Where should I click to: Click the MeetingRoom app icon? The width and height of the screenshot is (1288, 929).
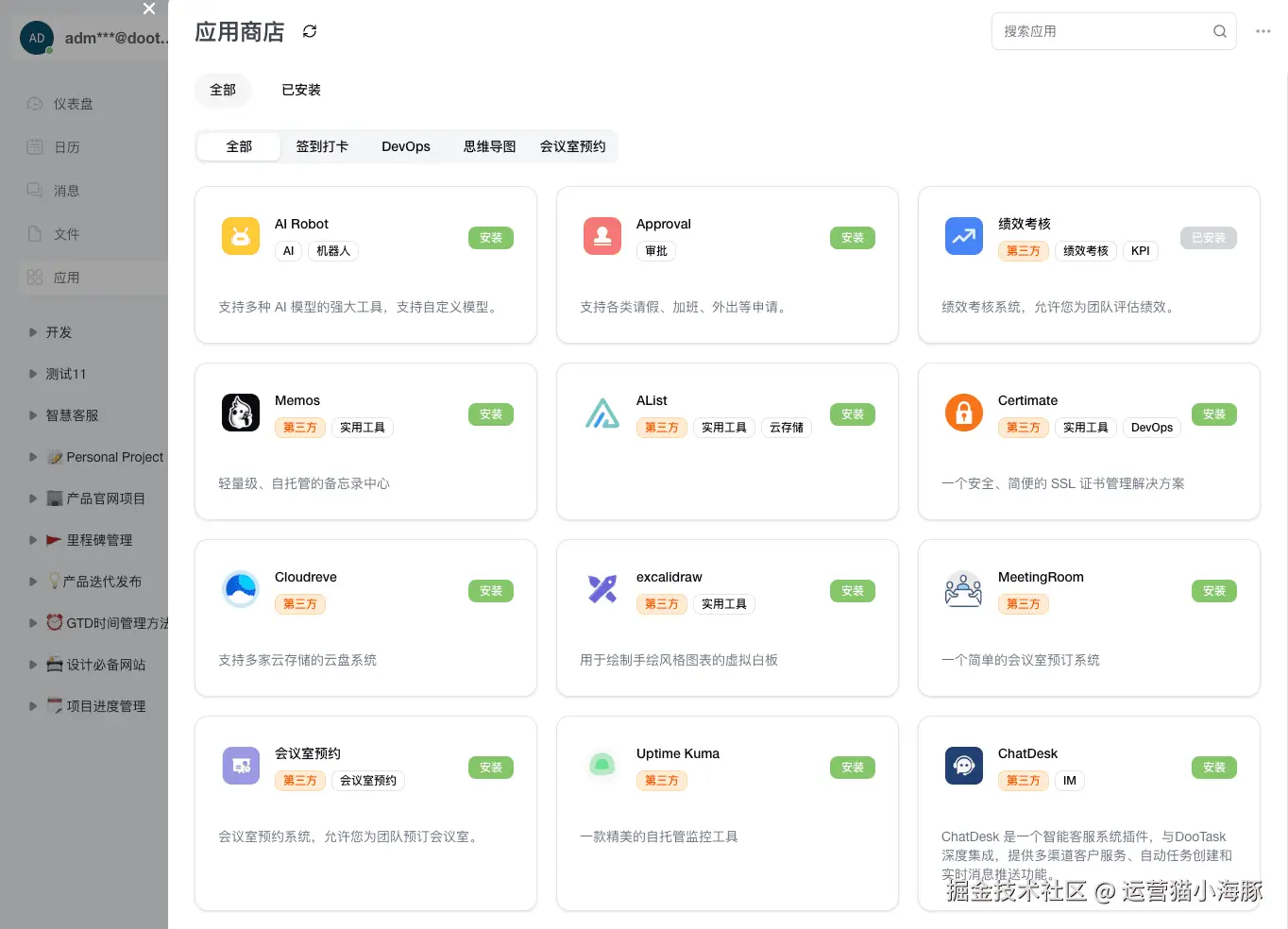click(x=964, y=589)
